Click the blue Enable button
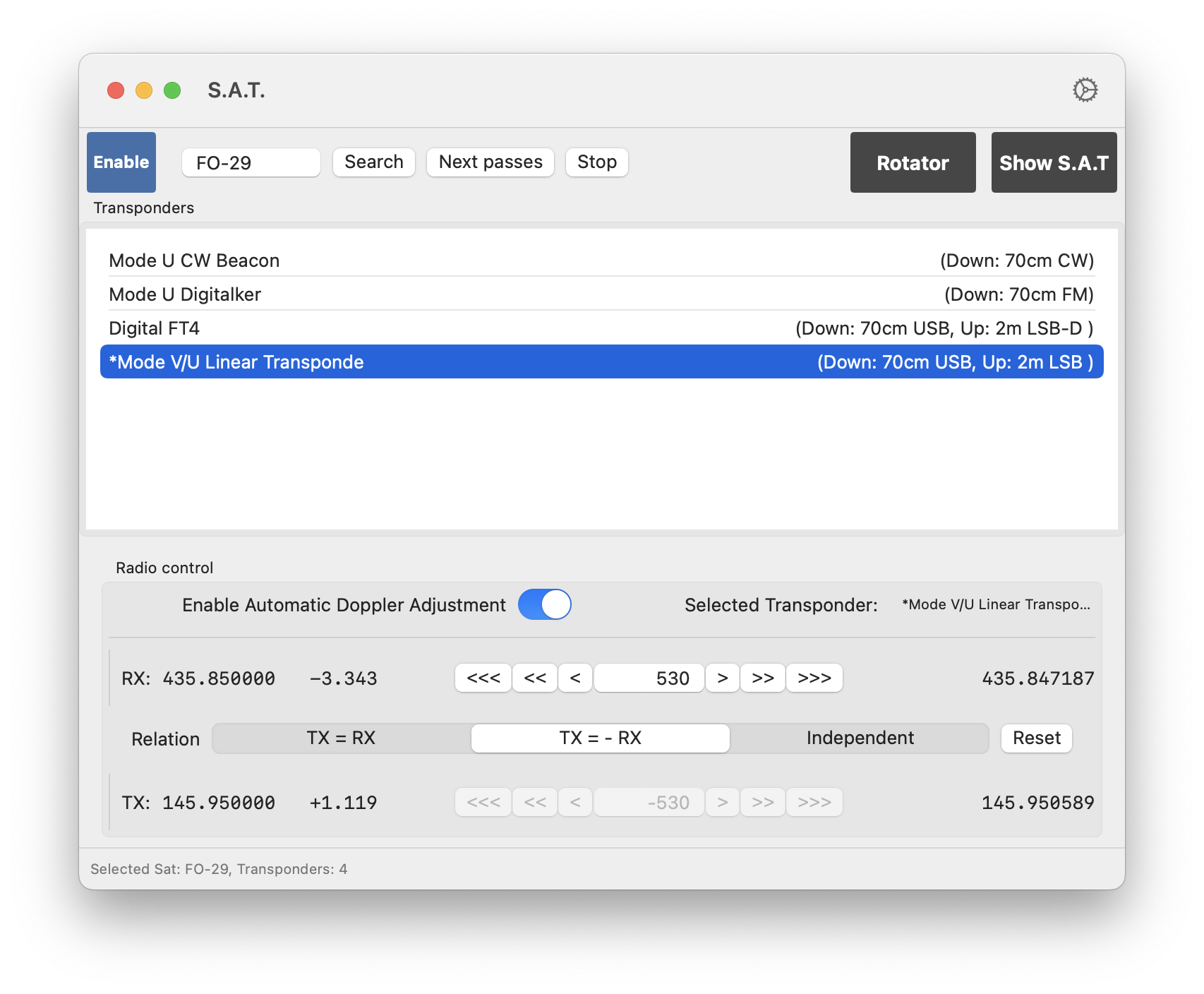Screen dimensions: 1204x994 tap(121, 162)
